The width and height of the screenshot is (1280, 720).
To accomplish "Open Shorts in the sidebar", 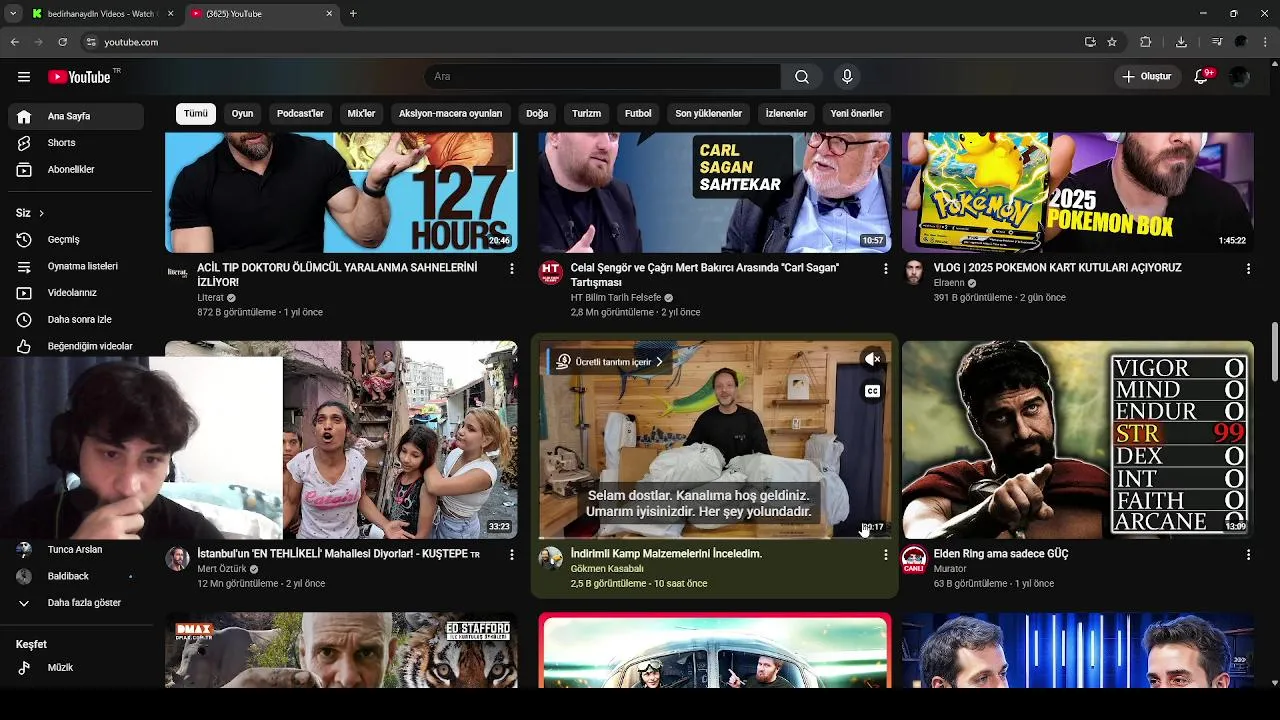I will [x=76, y=143].
